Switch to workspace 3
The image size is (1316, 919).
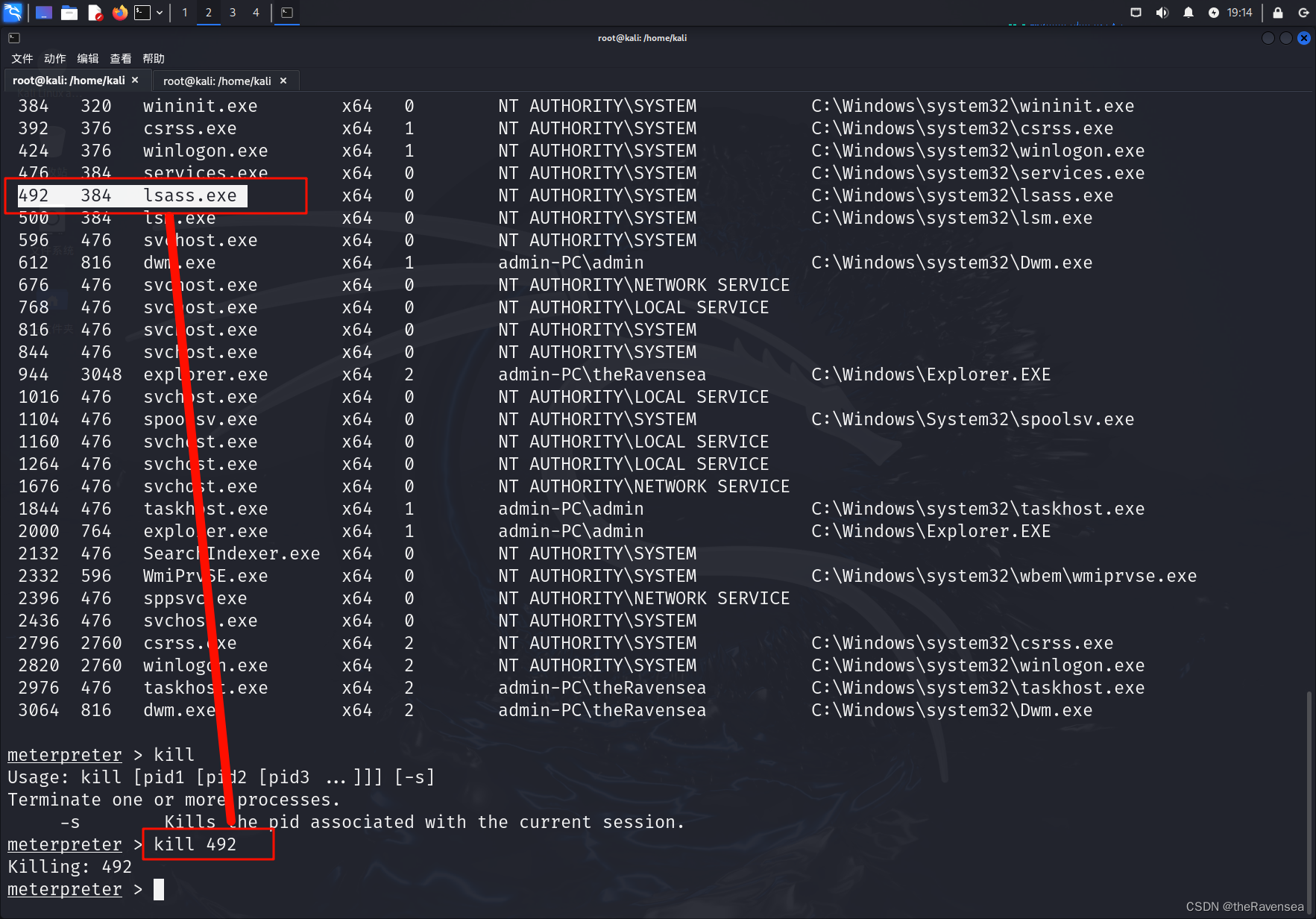(233, 13)
